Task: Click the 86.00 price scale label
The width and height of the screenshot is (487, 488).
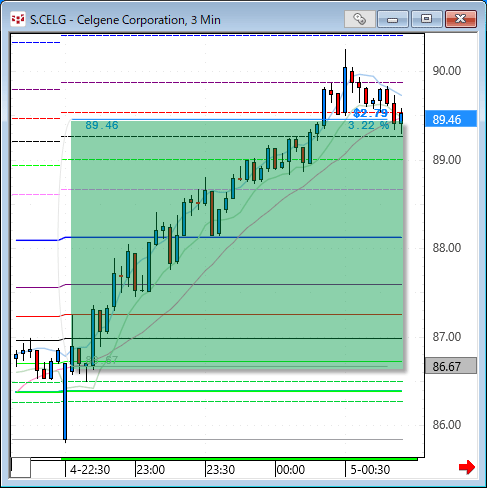Action: click(447, 425)
